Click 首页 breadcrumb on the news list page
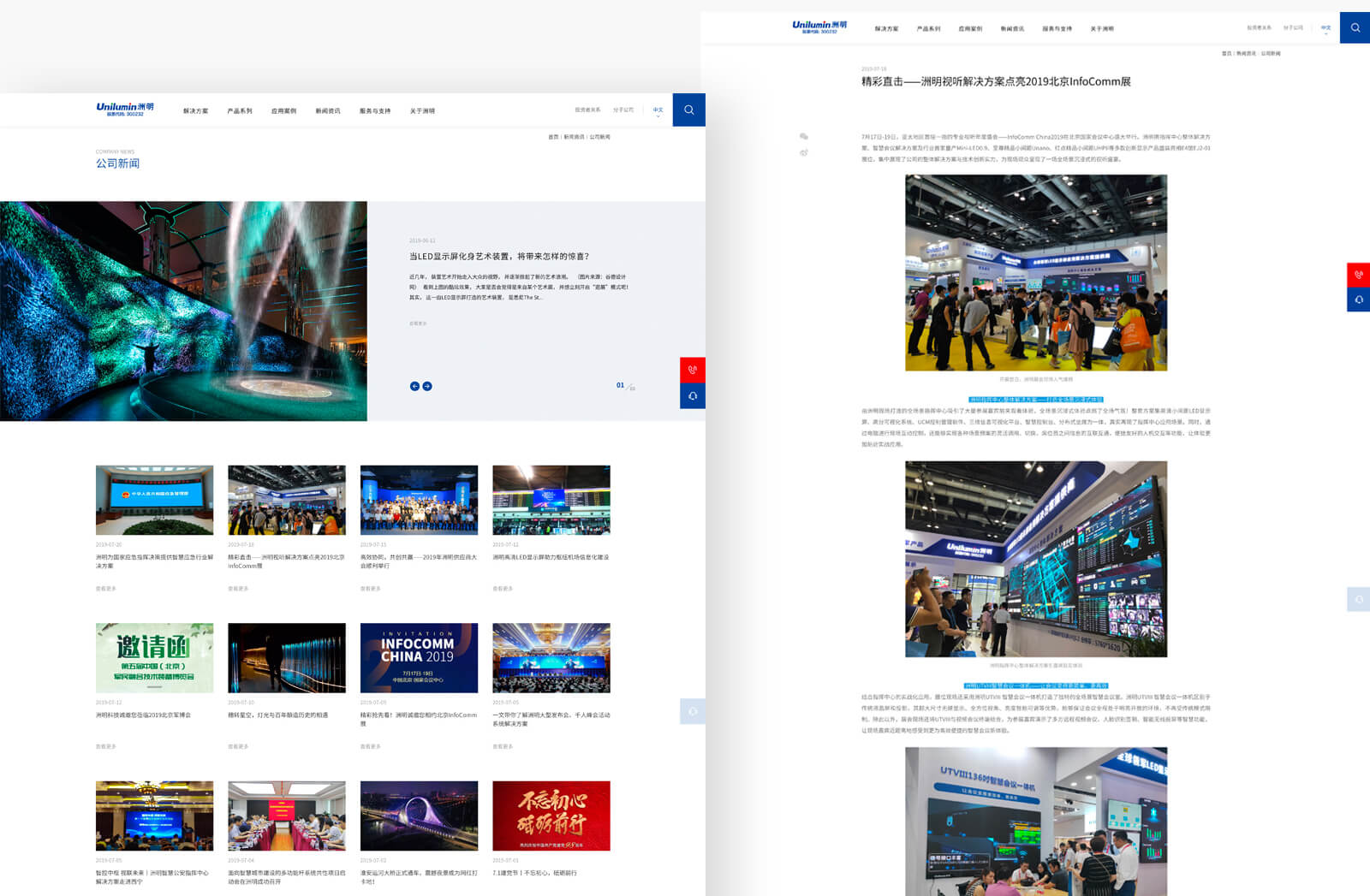Image resolution: width=1370 pixels, height=896 pixels. pyautogui.click(x=553, y=137)
